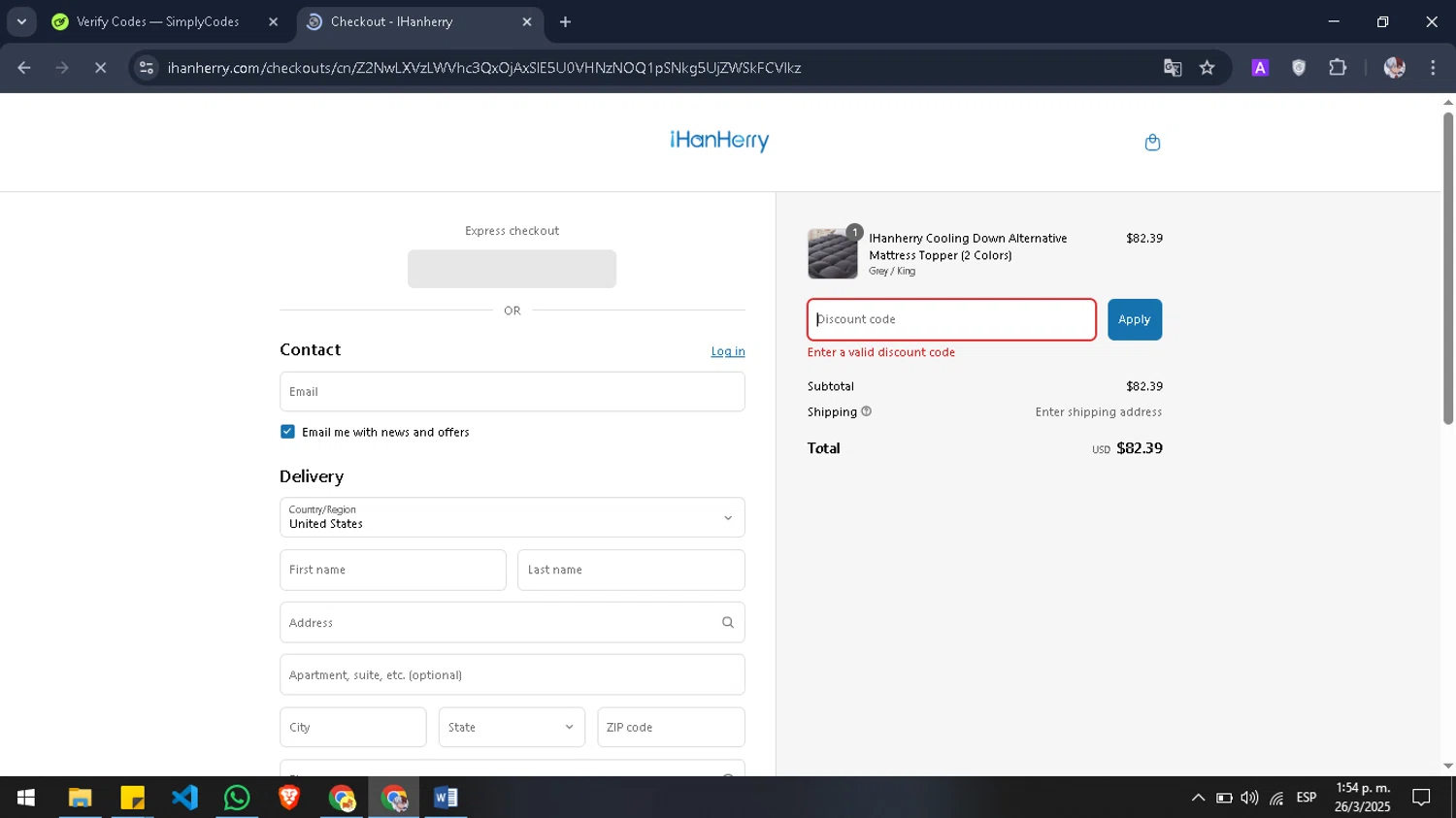Open the shopping bag cart icon
This screenshot has width=1456, height=818.
[1152, 143]
